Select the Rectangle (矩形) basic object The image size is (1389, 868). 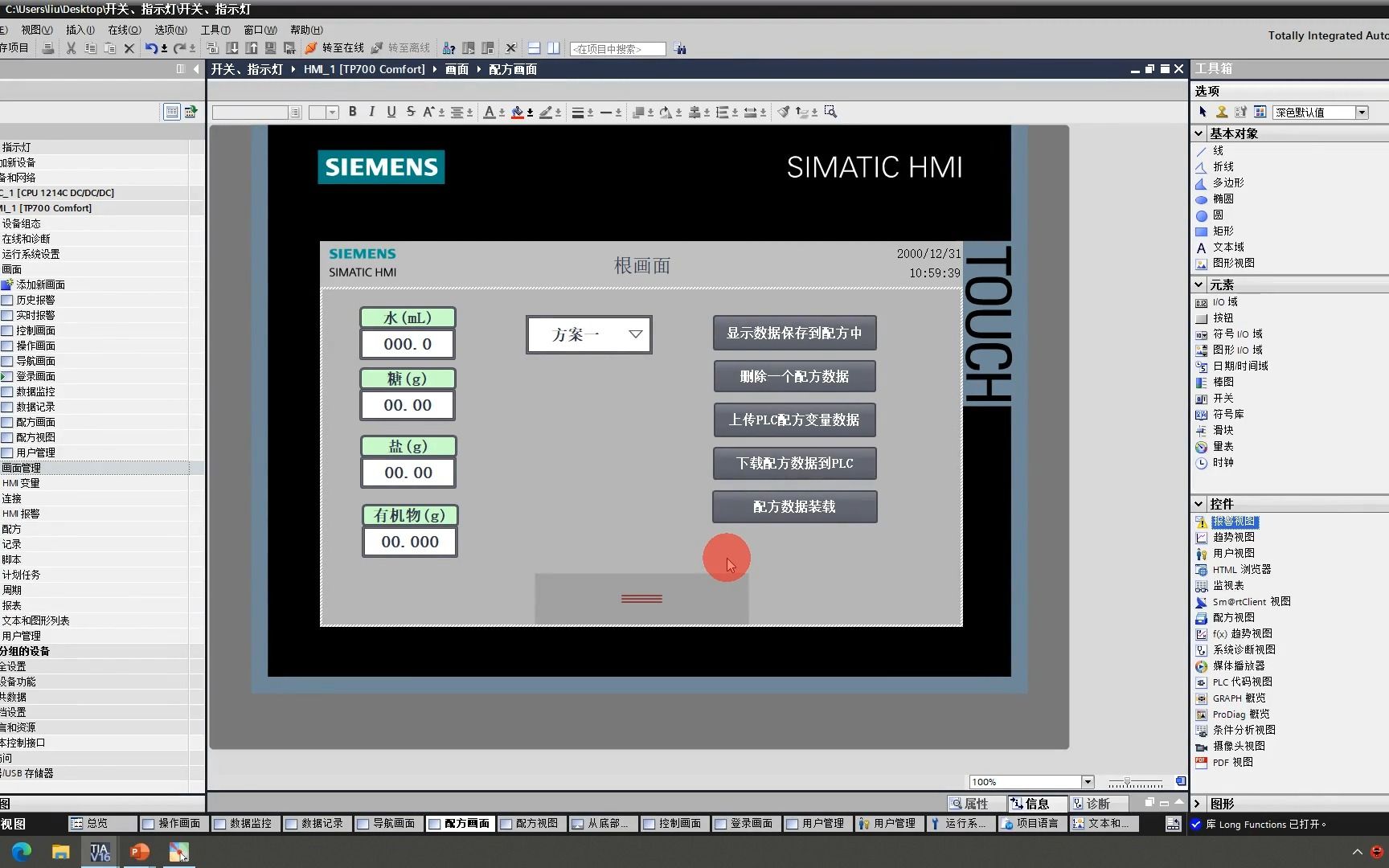pyautogui.click(x=1214, y=231)
